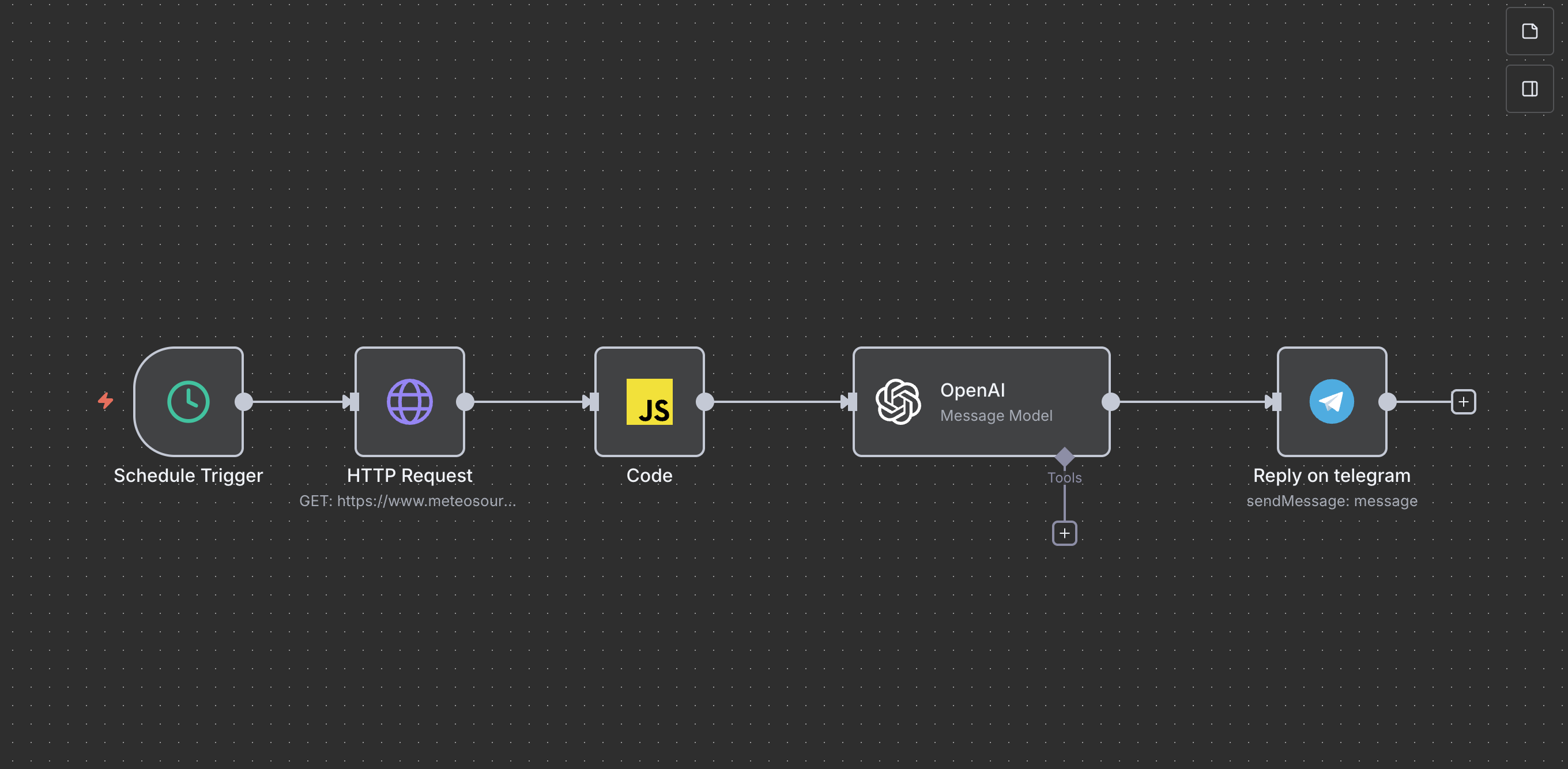Click the Code node output dot

click(704, 402)
